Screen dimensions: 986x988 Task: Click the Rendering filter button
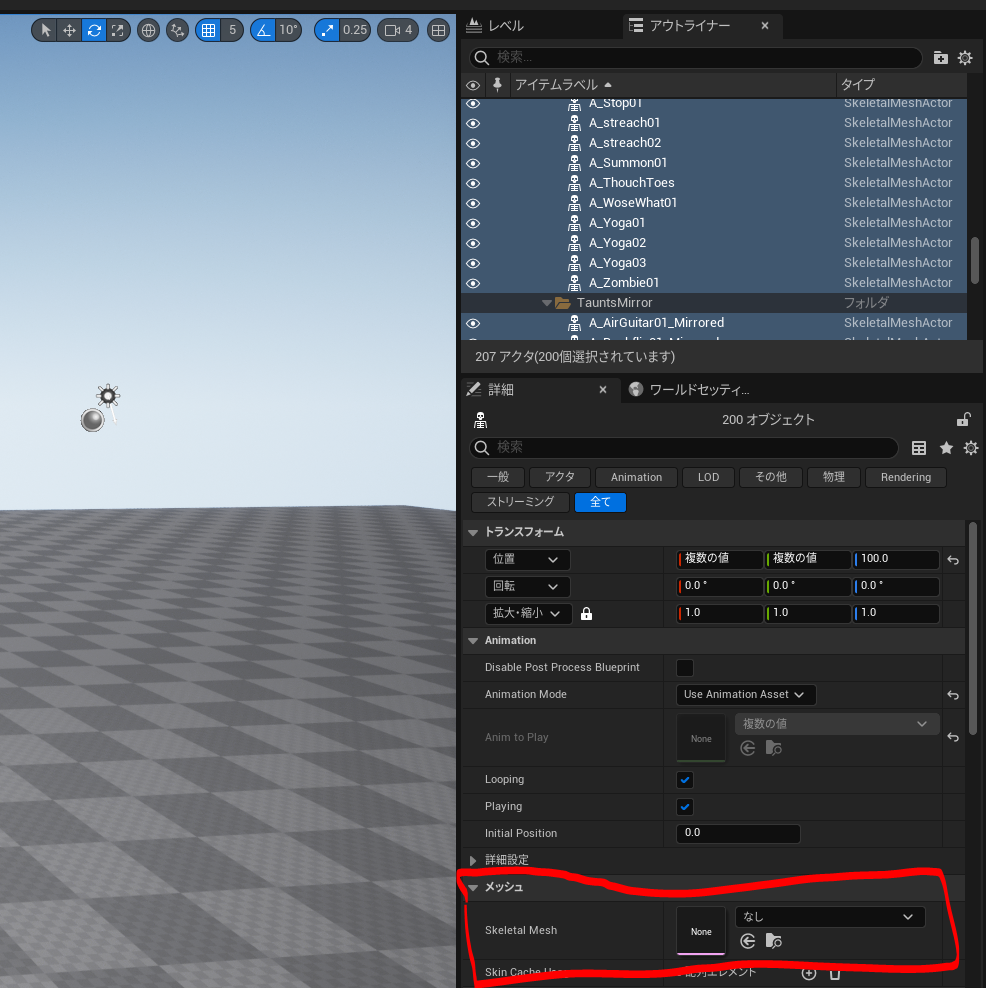click(905, 477)
